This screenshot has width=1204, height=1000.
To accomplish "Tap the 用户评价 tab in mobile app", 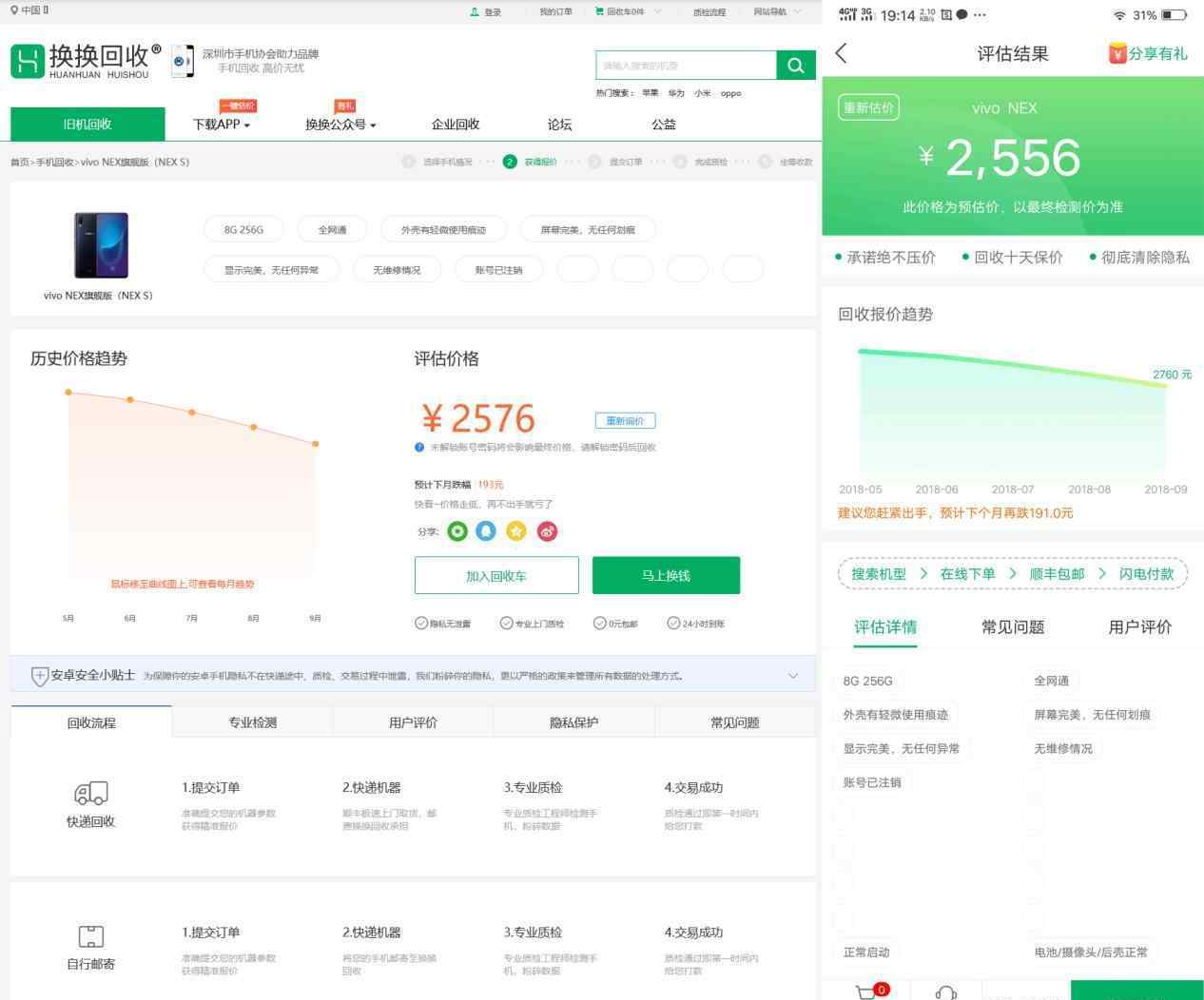I will (1140, 627).
